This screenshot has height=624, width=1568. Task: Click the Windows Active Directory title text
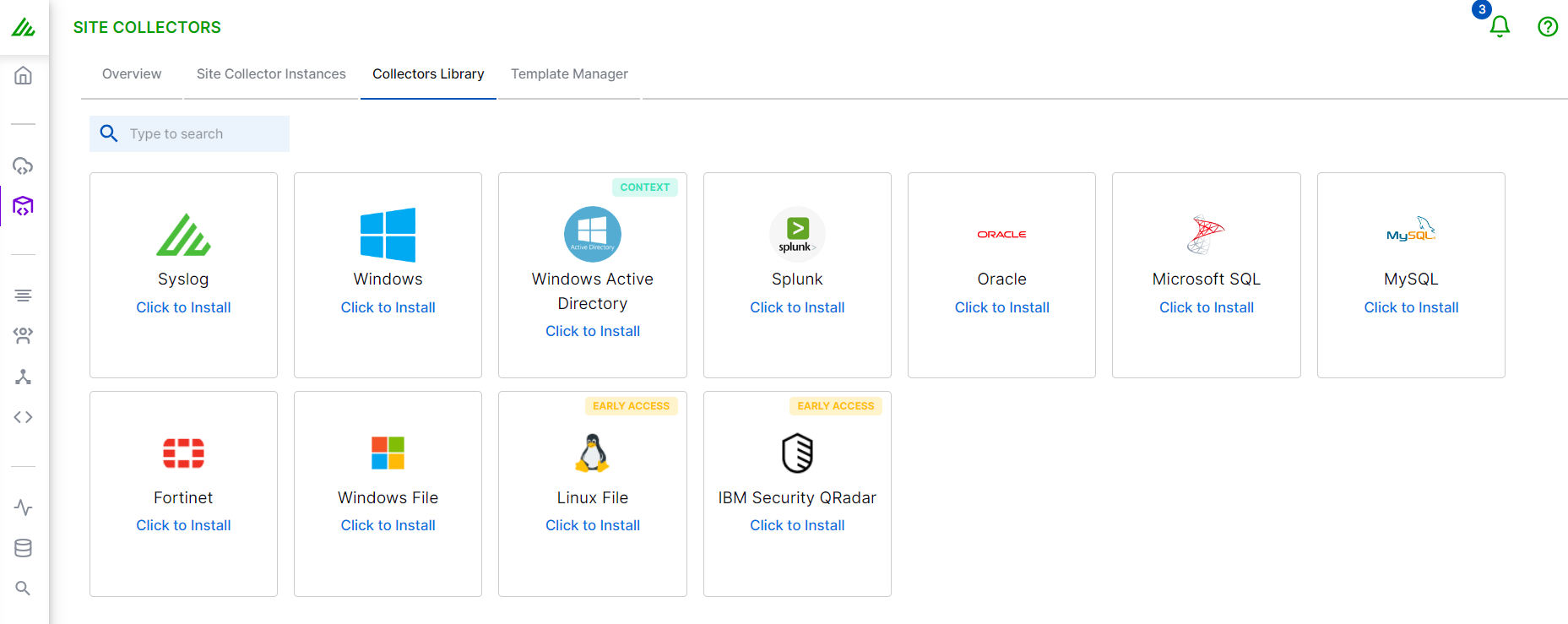point(593,290)
